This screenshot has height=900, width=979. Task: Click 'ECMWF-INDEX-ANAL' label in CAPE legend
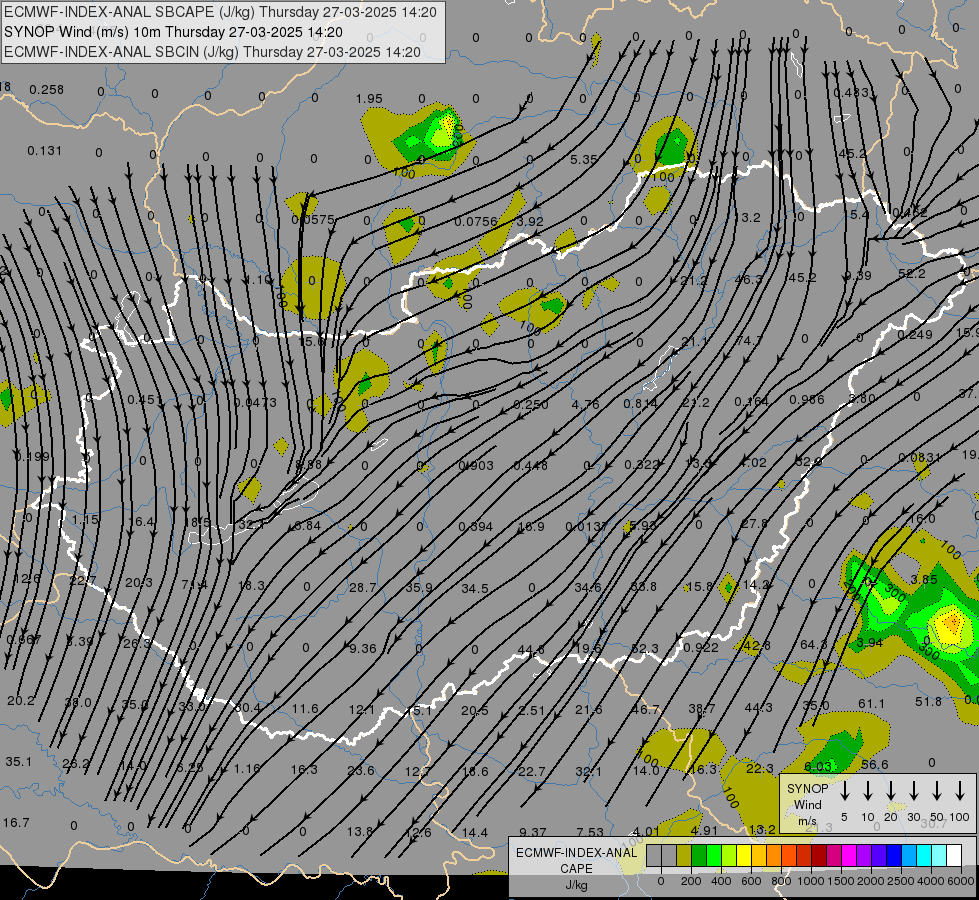576,853
